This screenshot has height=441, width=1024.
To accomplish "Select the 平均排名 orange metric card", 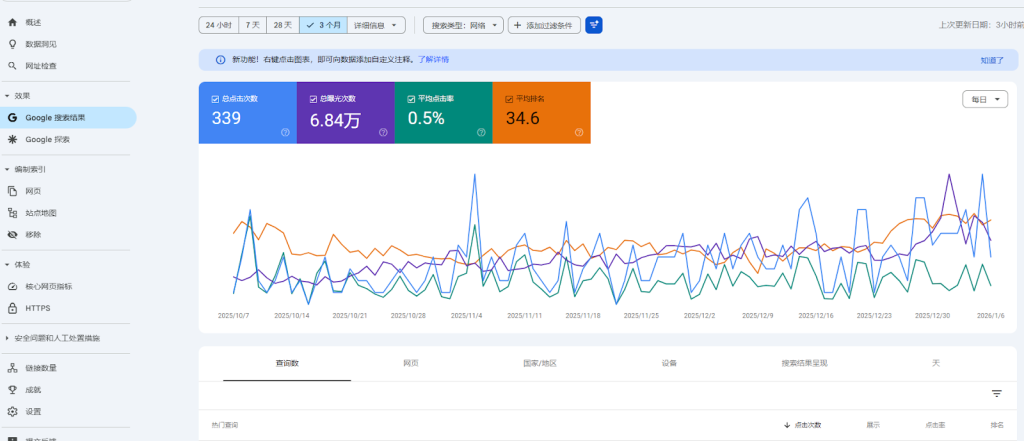I will 541,112.
